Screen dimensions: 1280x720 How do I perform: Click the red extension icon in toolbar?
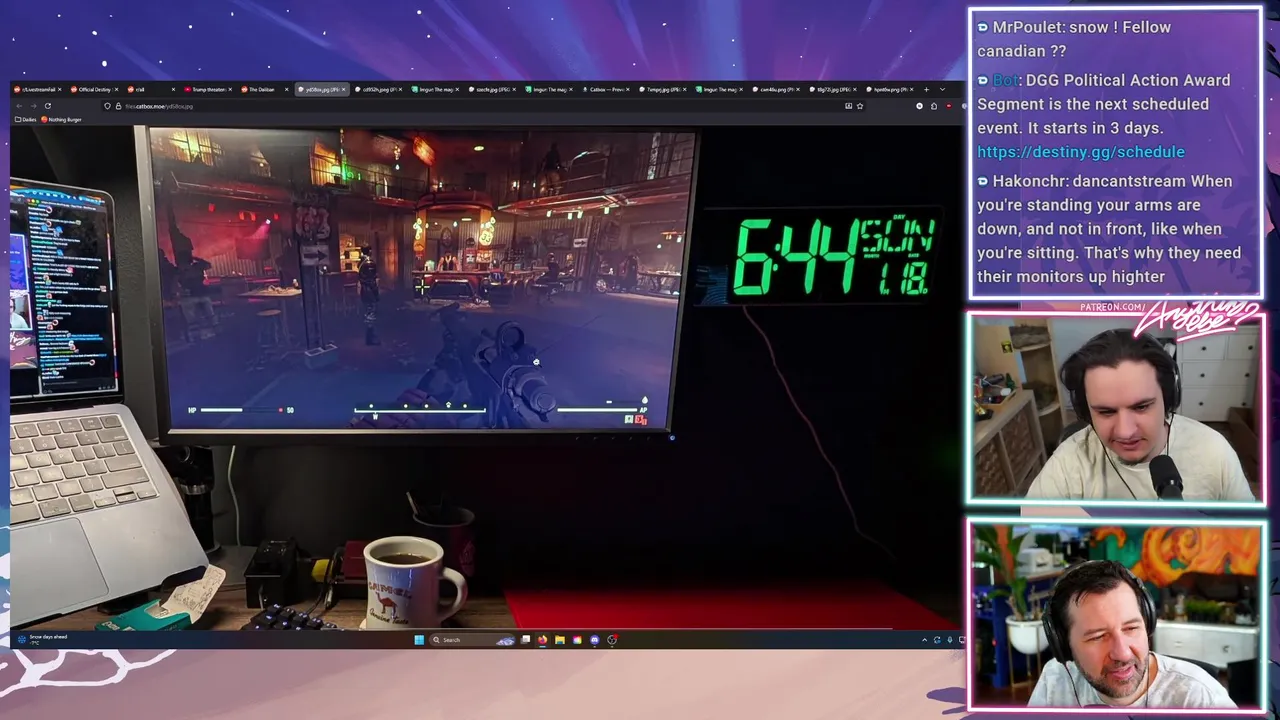949,106
